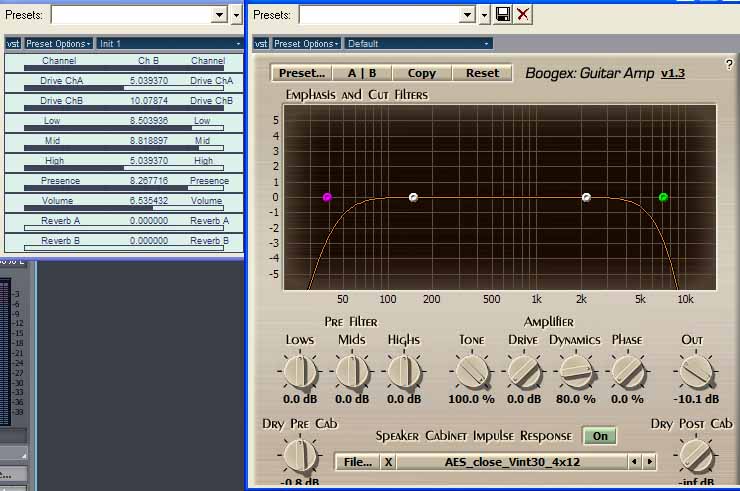Viewport: 740px width, 491px height.
Task: Click the Highs pre filter knob
Action: click(404, 371)
